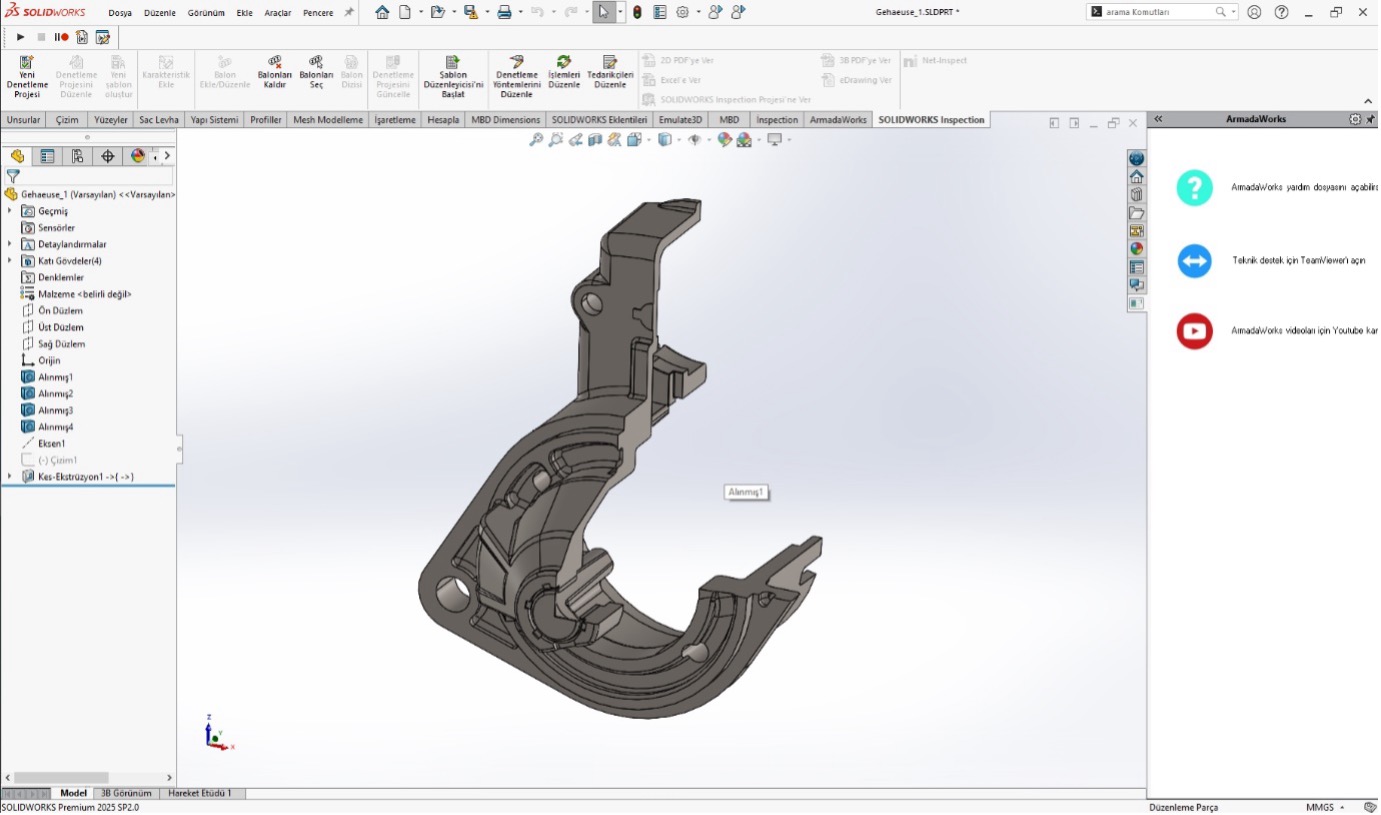Image resolution: width=1381 pixels, height=815 pixels.
Task: Click the ArmadaWorks YouTube play icon
Action: pos(1194,331)
